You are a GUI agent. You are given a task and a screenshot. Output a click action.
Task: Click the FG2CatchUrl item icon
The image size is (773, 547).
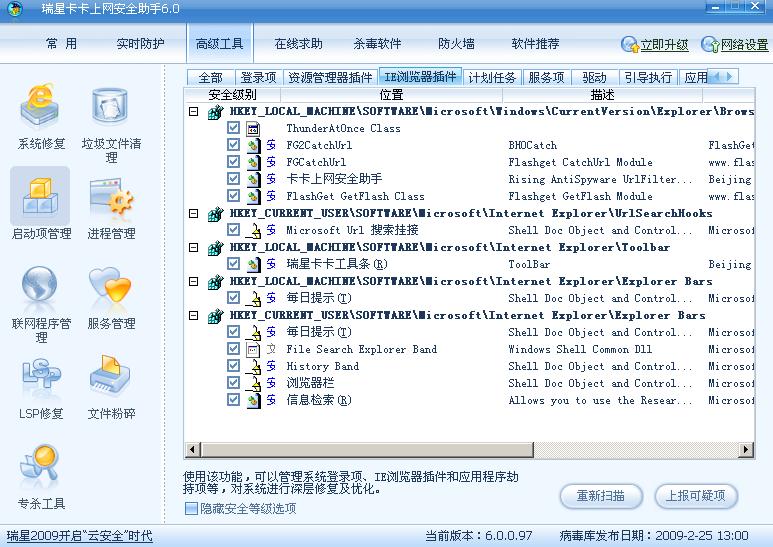(x=253, y=145)
